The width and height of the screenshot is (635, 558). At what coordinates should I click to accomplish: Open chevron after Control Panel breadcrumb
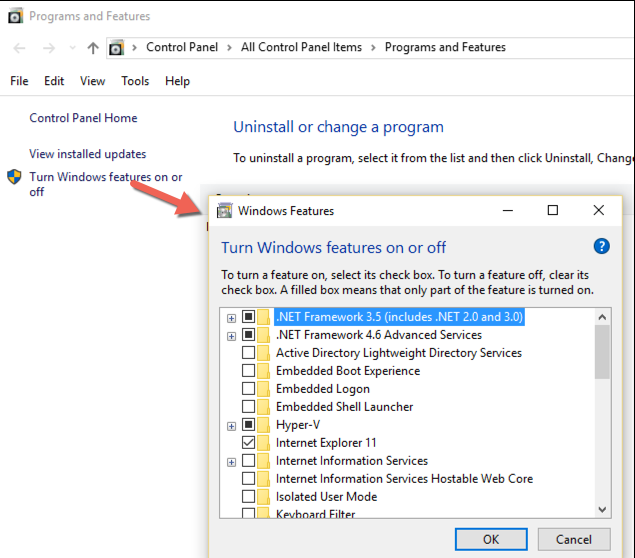pos(229,48)
